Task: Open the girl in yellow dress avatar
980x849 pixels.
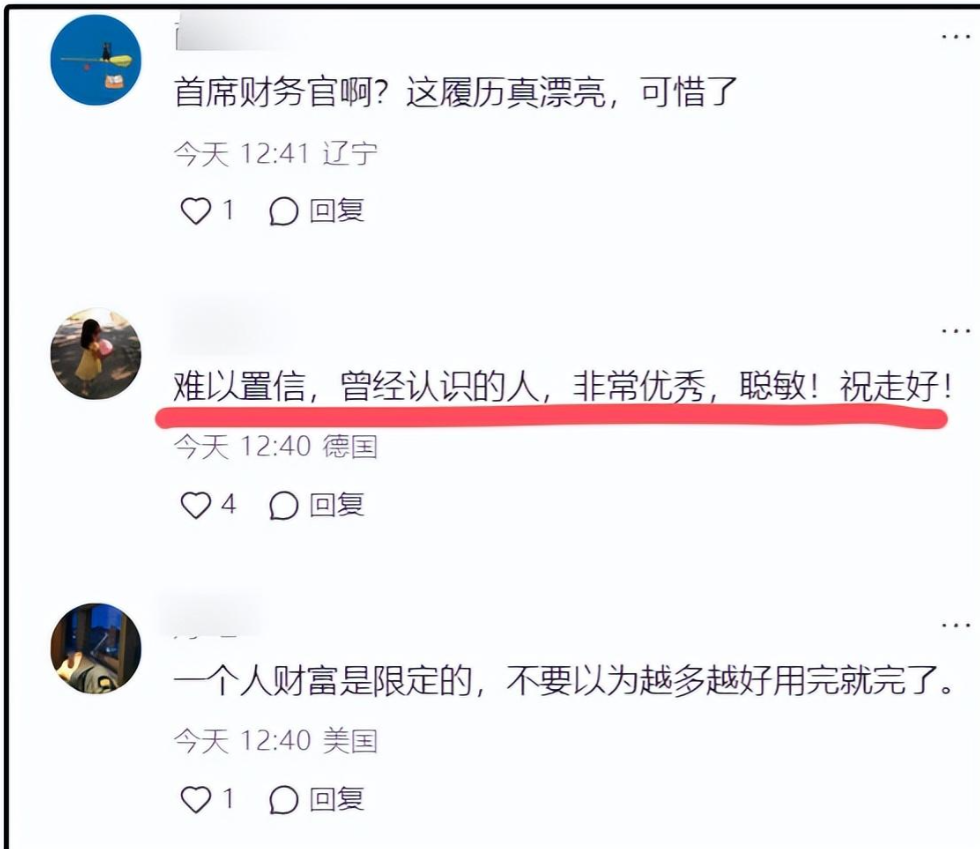Action: point(96,354)
